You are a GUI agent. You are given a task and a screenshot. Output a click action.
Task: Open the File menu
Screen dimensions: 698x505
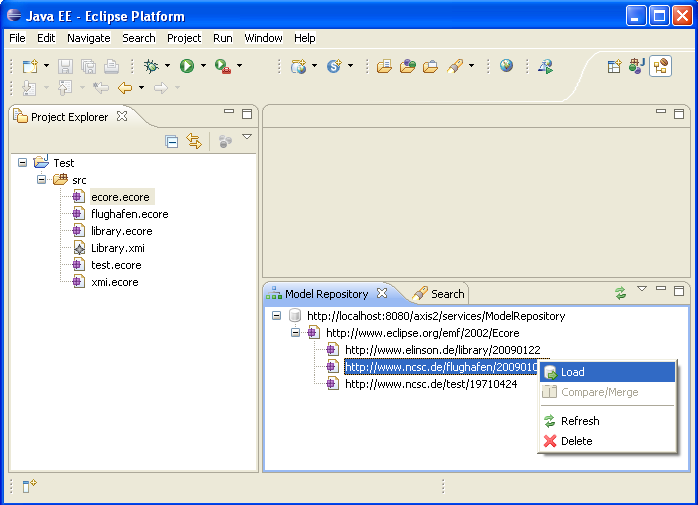pos(17,38)
